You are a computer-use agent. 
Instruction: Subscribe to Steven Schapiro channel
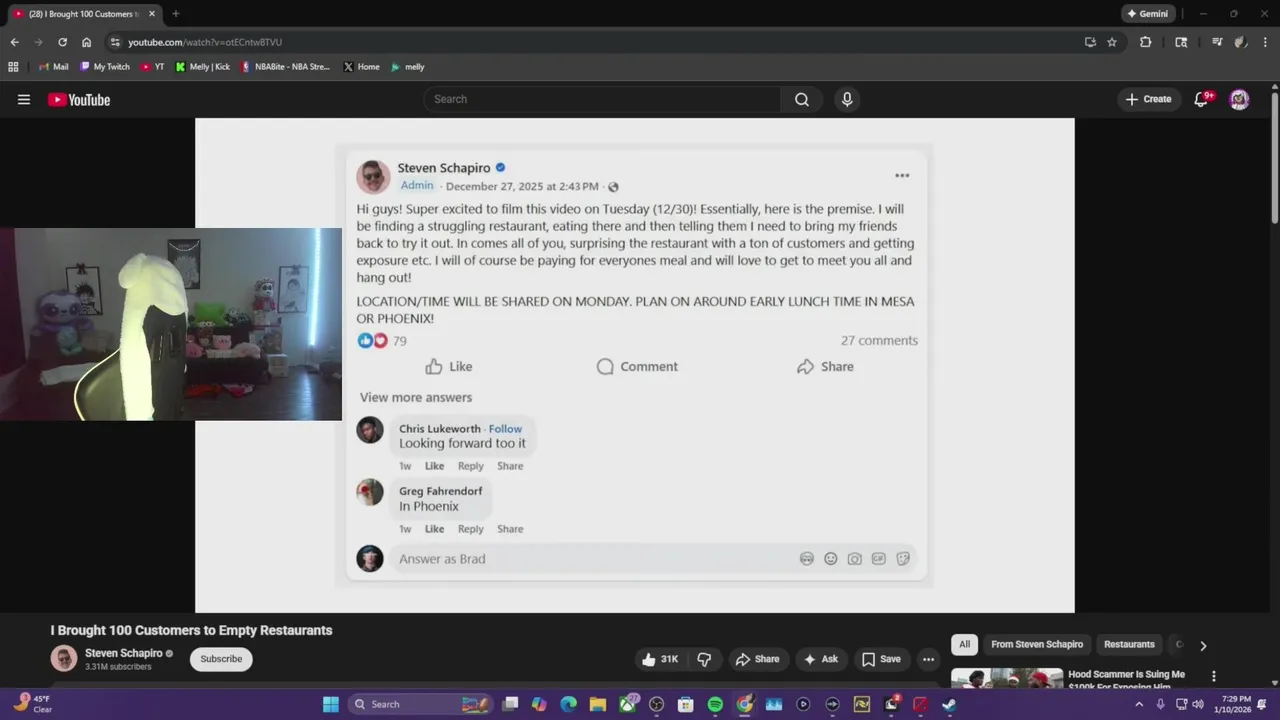pos(221,659)
